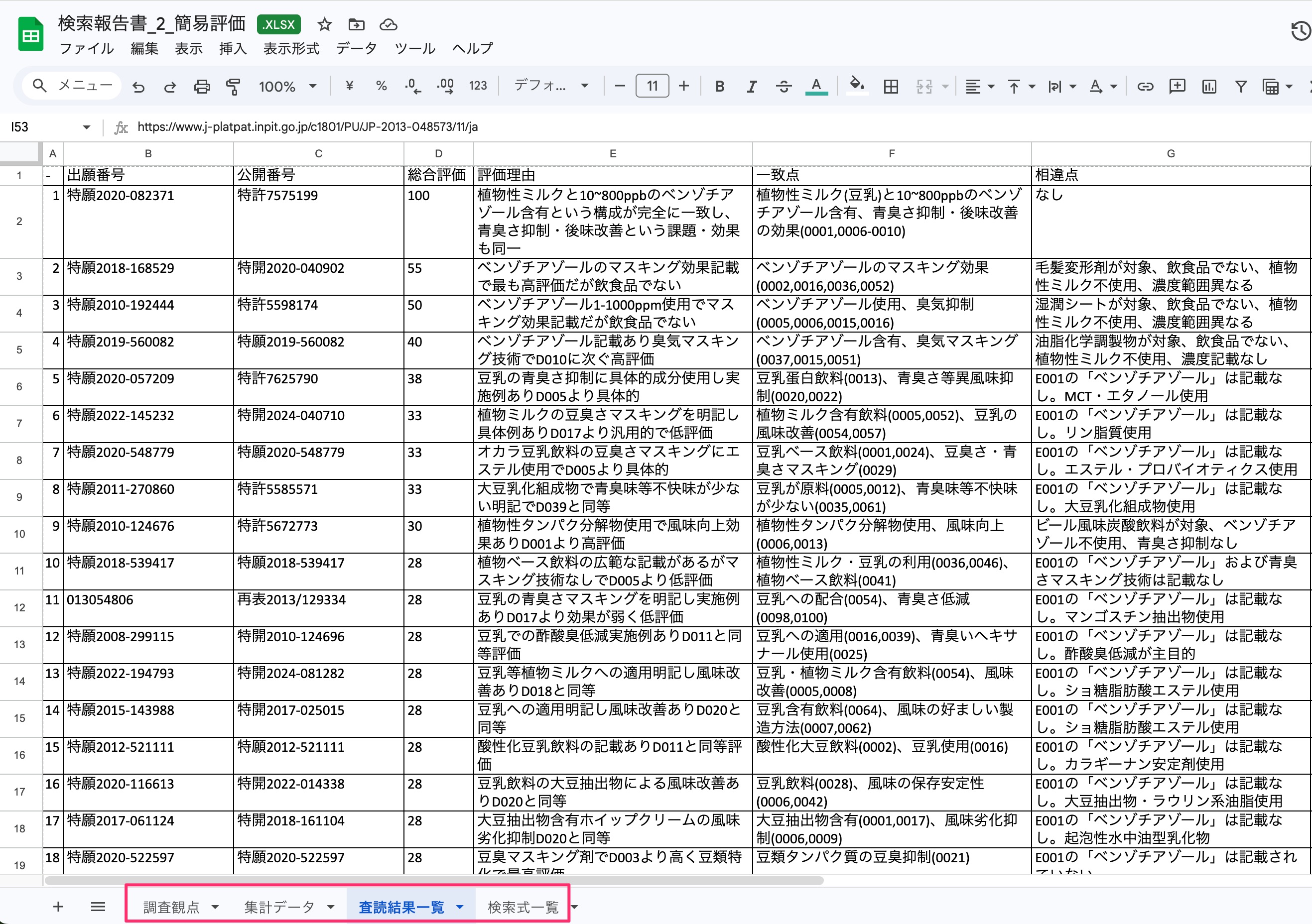Open the 挿入 menu
This screenshot has width=1312, height=924.
(x=233, y=49)
